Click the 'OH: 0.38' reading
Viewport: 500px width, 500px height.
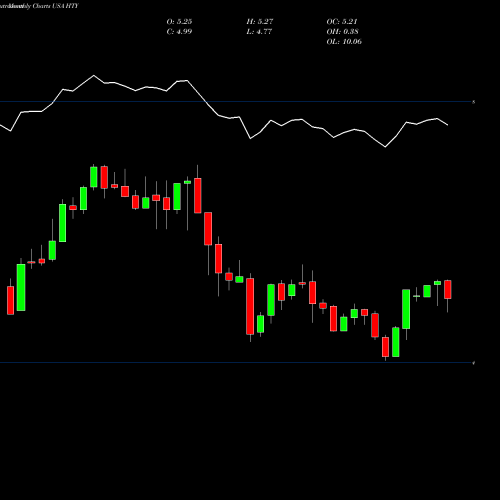[342, 32]
